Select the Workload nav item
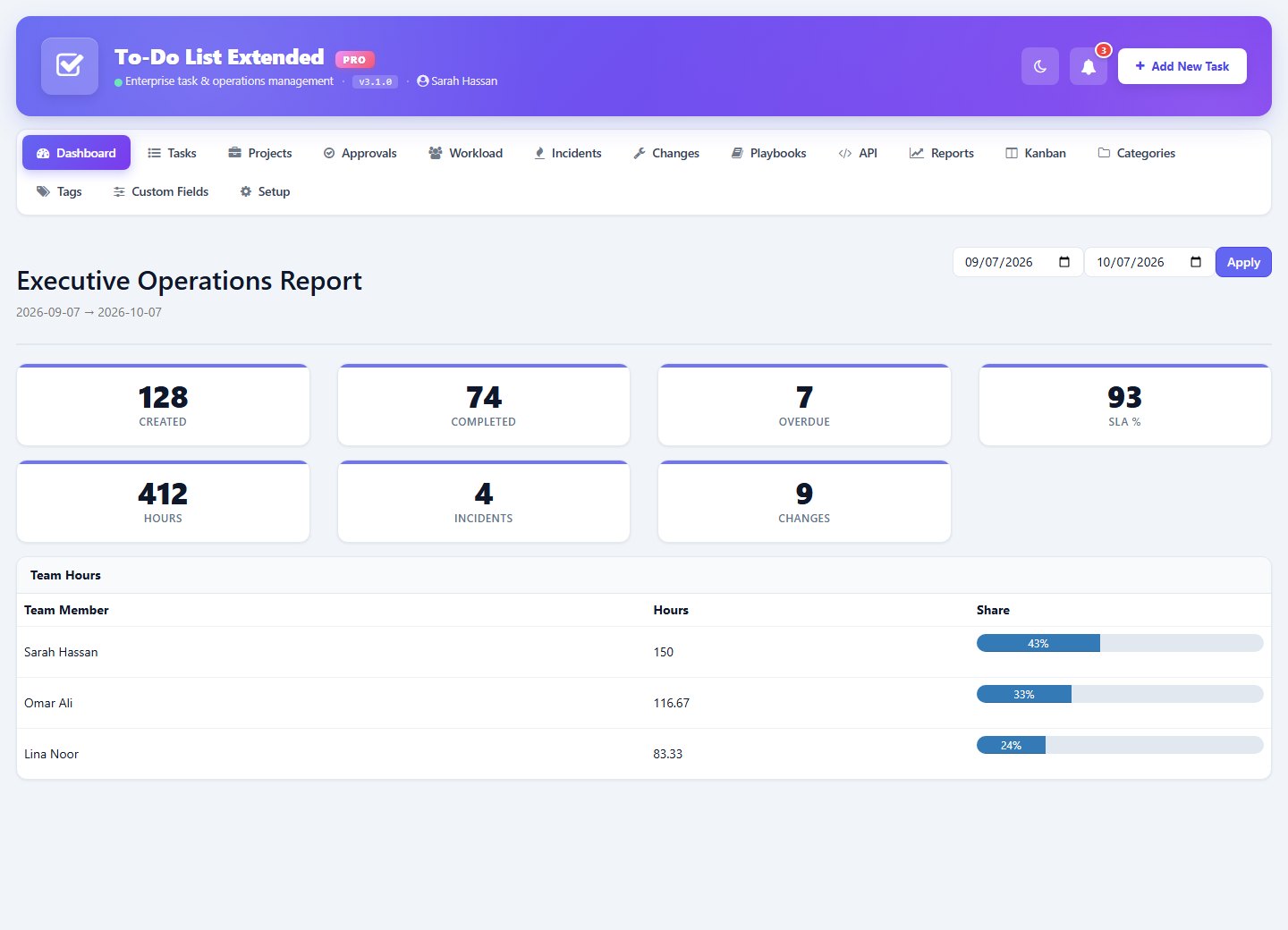 [466, 153]
